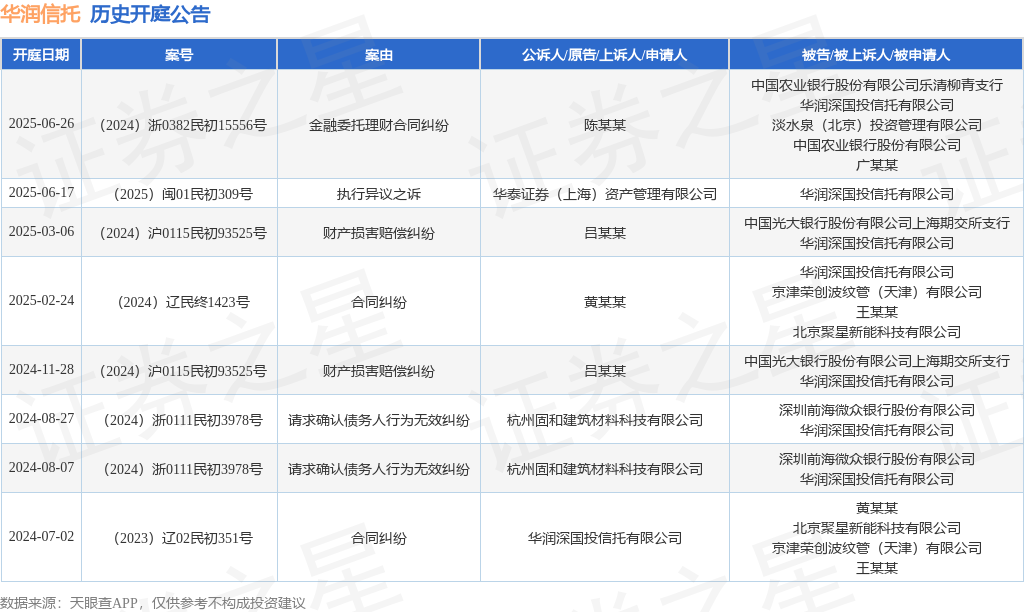
Task: Click 合同纠纷 in the 2025-02-24 row
Action: pos(379,302)
